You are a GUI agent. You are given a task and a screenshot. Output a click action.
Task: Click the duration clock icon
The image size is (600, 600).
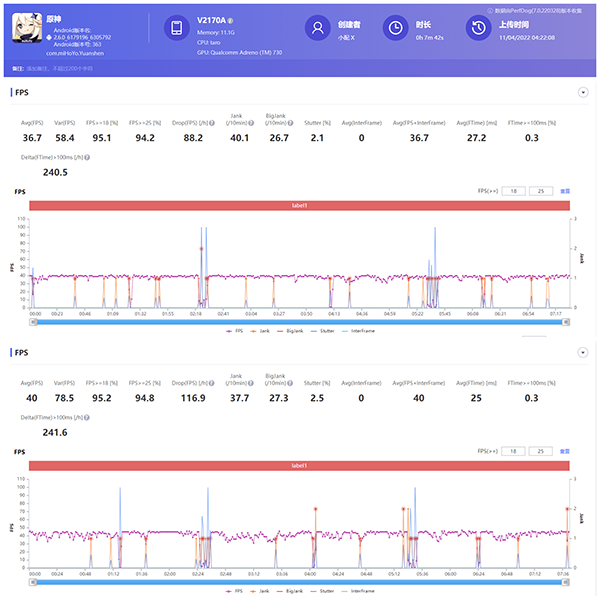396,28
